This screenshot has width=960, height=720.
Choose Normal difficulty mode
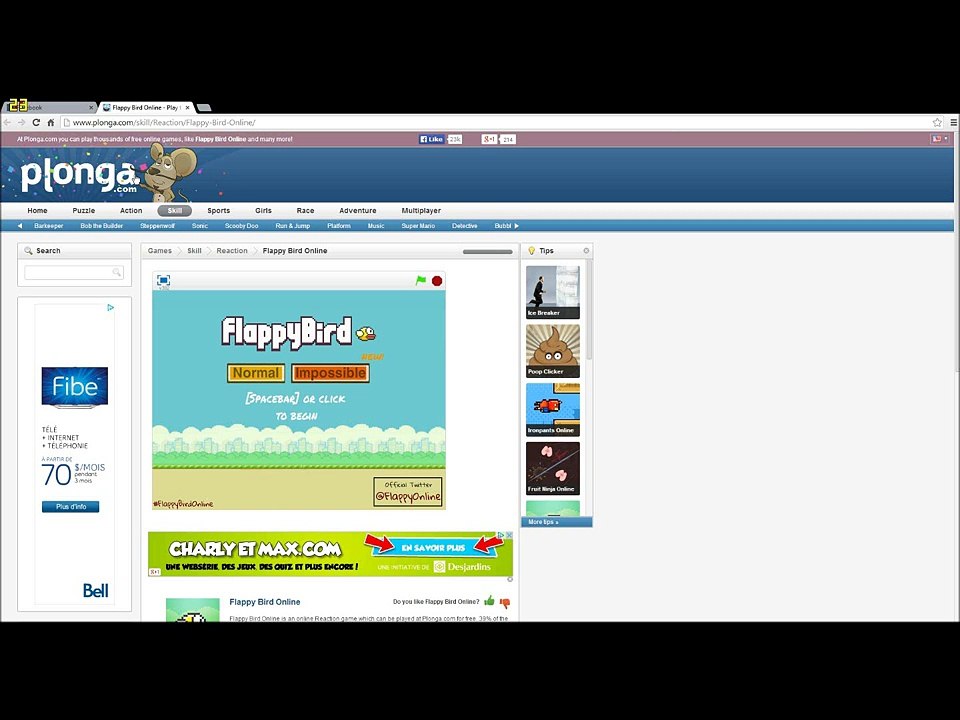pyautogui.click(x=256, y=373)
